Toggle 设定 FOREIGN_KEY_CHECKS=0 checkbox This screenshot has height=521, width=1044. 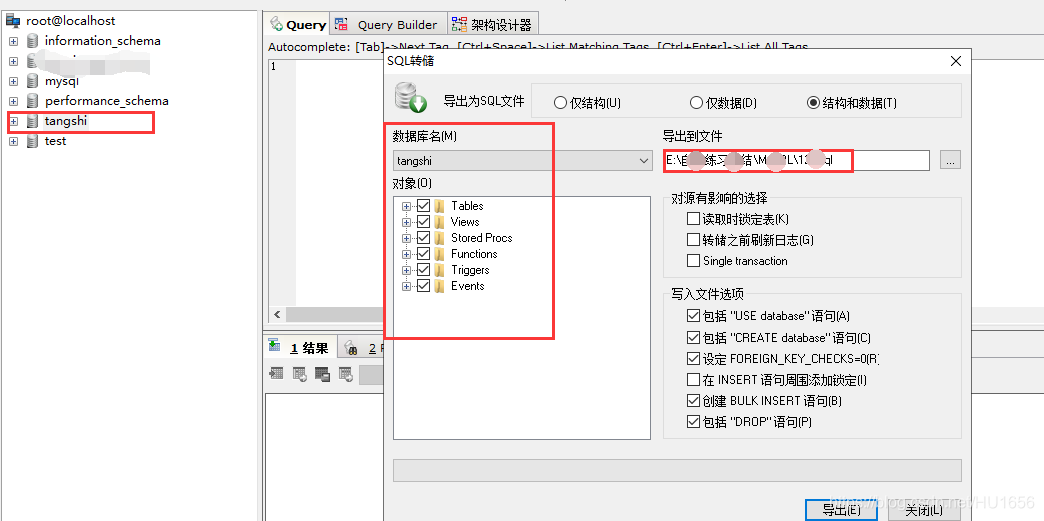(693, 358)
